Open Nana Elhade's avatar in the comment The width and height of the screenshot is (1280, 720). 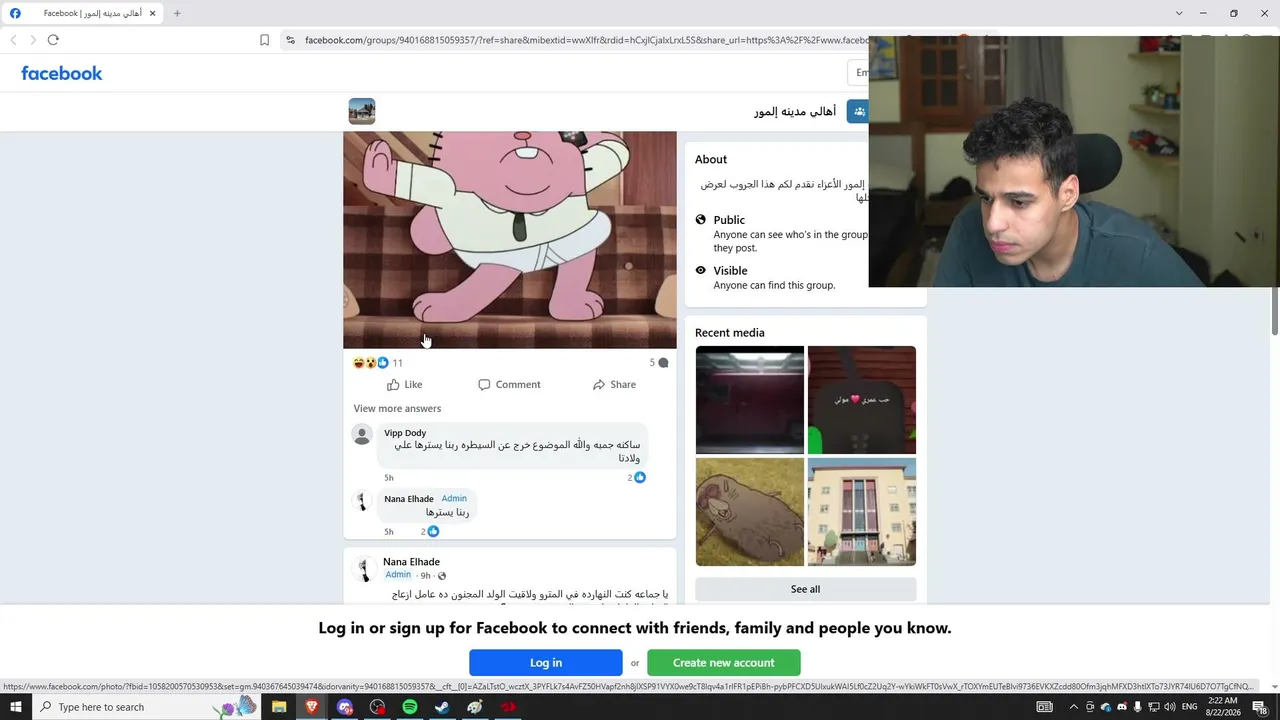(x=362, y=501)
